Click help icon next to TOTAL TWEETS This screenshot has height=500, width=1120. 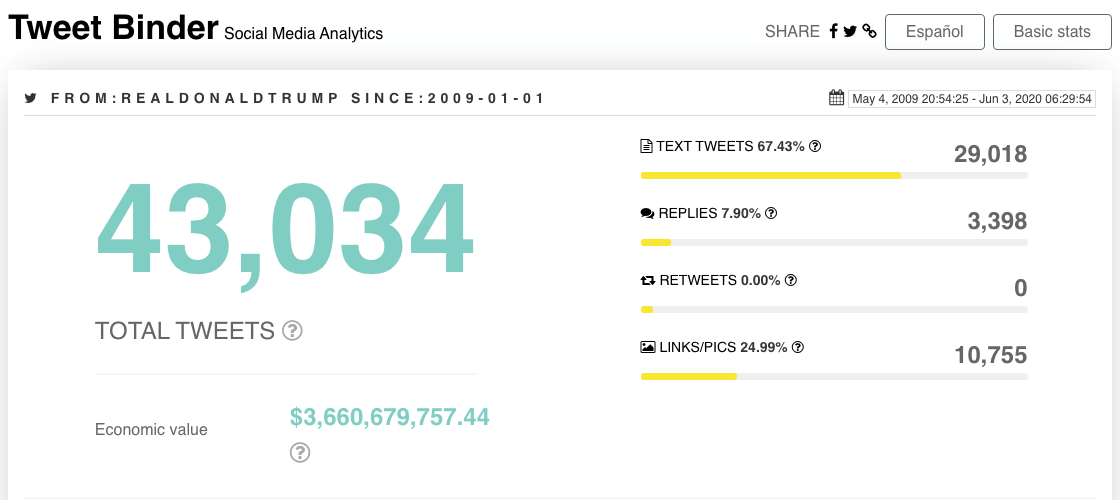[x=292, y=331]
